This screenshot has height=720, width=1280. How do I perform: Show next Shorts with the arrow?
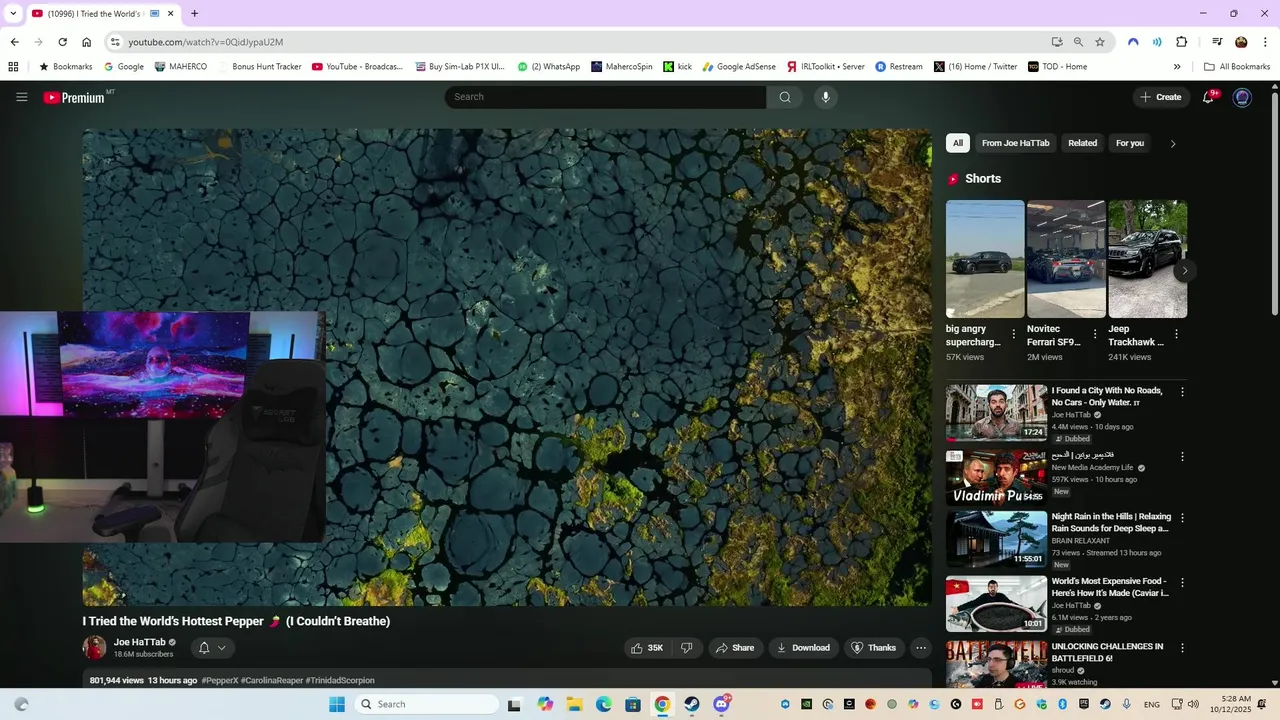pos(1185,271)
